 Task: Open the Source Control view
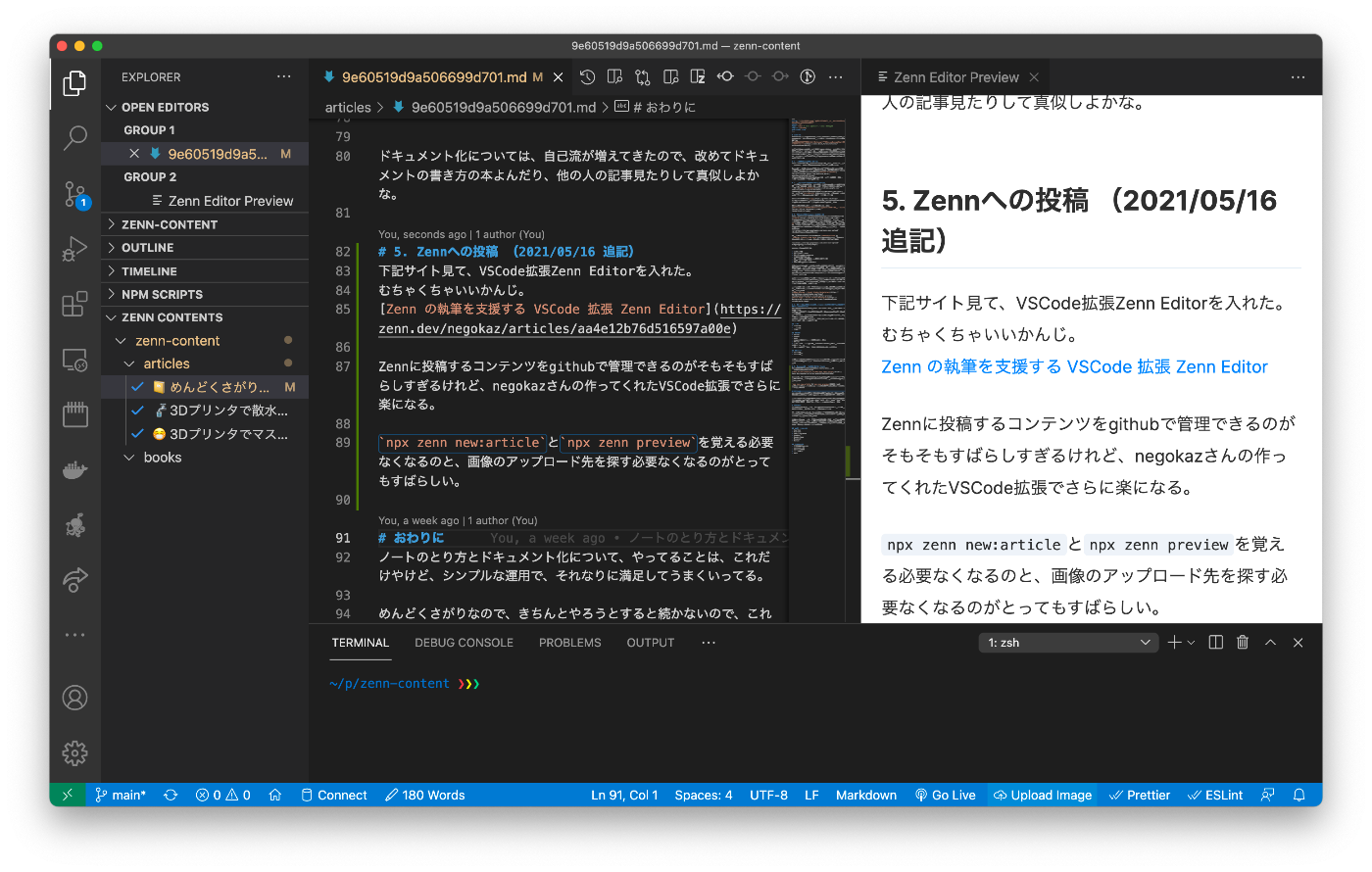(74, 194)
